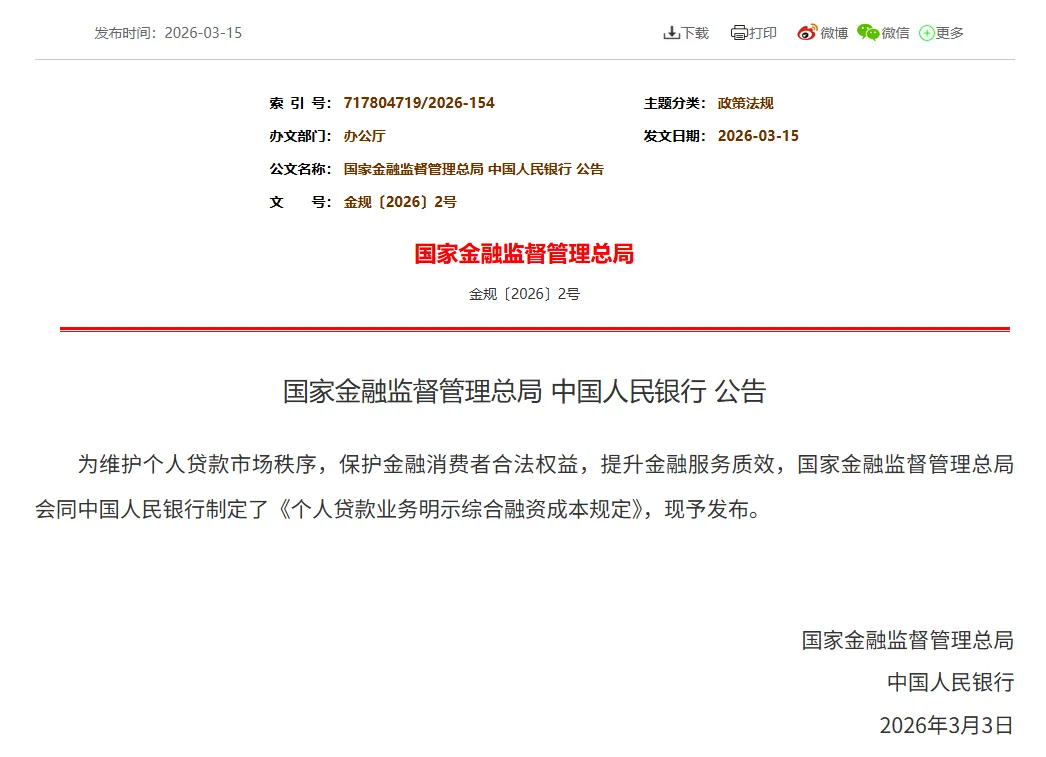Click the 索引号 field label
Screen dimensions: 1046x757
click(300, 103)
